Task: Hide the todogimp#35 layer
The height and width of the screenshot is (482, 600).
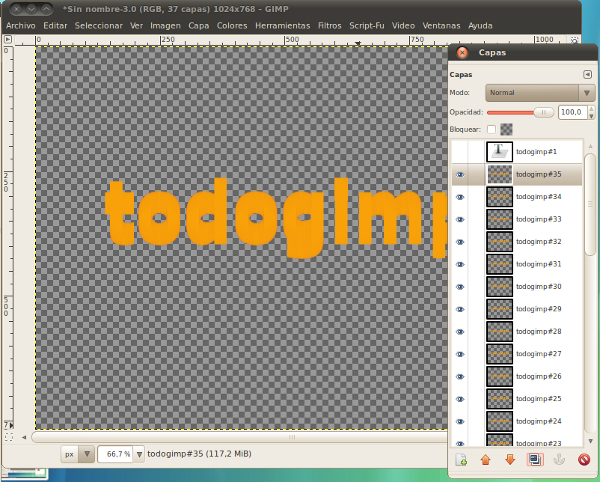Action: (460, 174)
